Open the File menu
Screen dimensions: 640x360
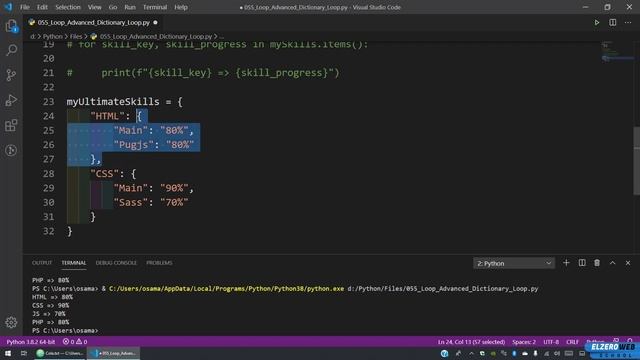pos(25,7)
